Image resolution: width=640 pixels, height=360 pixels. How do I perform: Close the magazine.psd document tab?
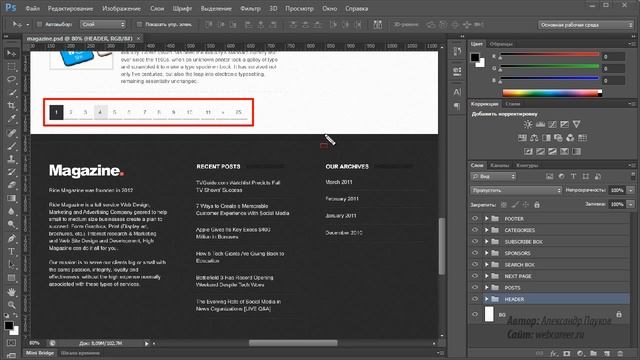139,38
